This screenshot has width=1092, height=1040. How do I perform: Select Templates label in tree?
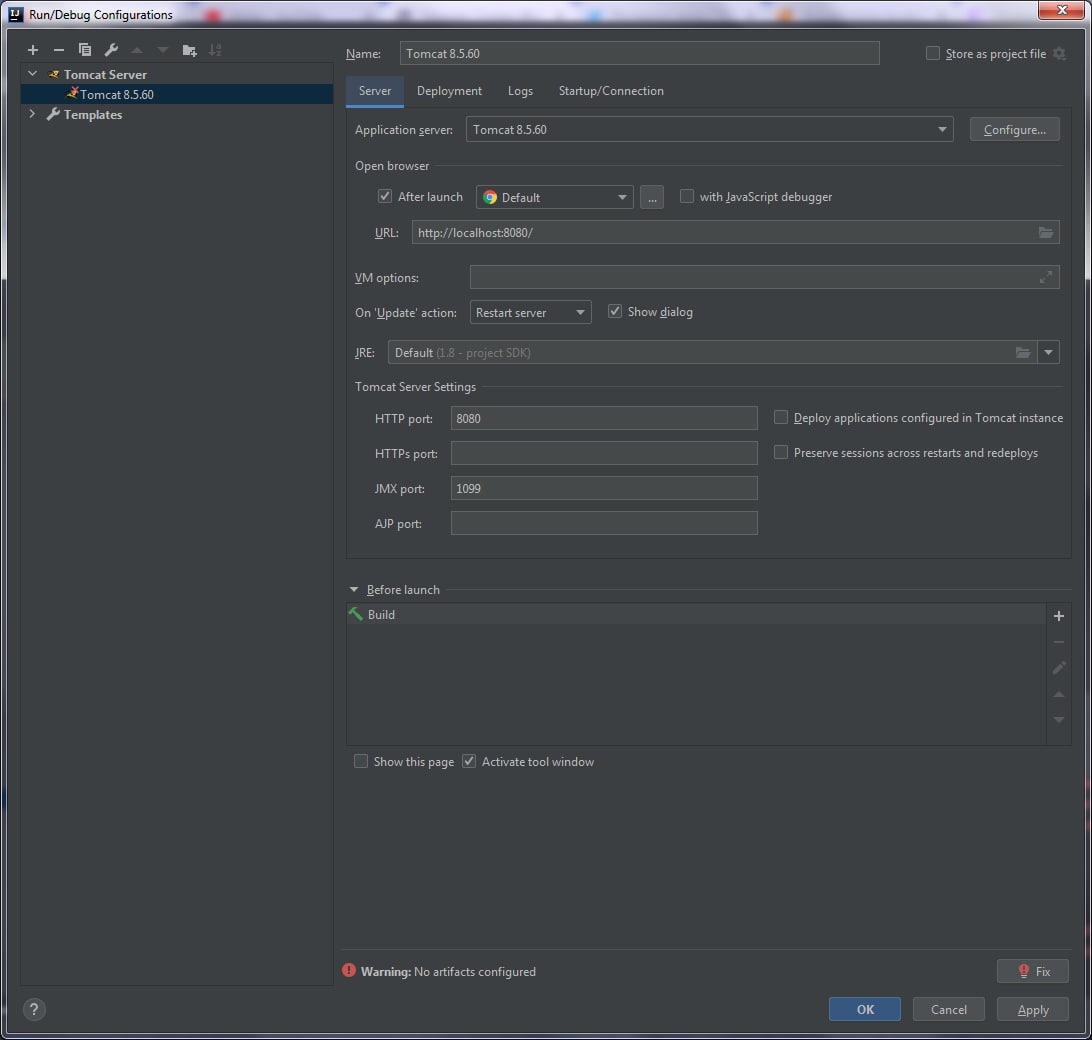click(93, 114)
